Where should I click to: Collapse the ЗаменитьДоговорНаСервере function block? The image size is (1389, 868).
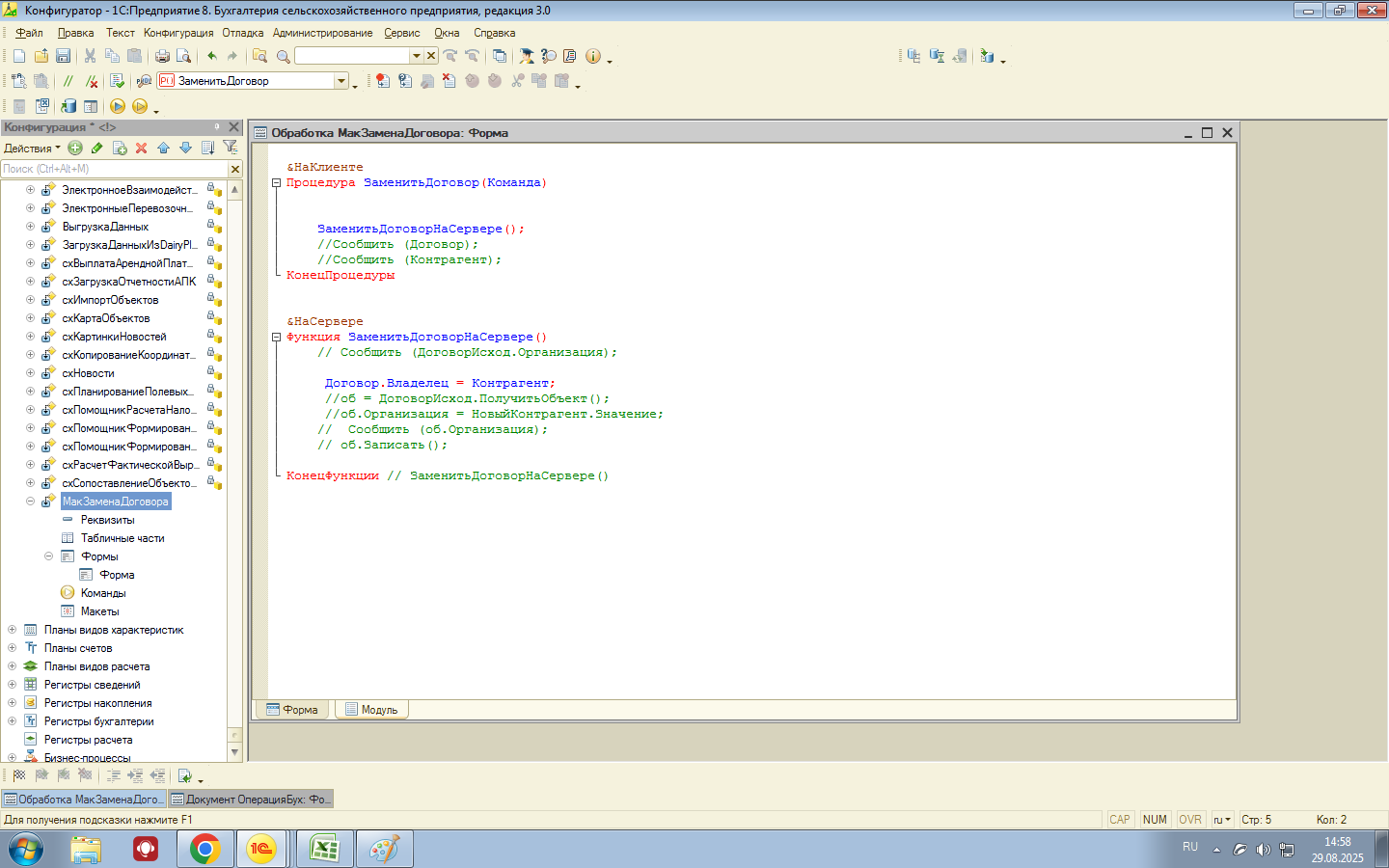[x=276, y=337]
